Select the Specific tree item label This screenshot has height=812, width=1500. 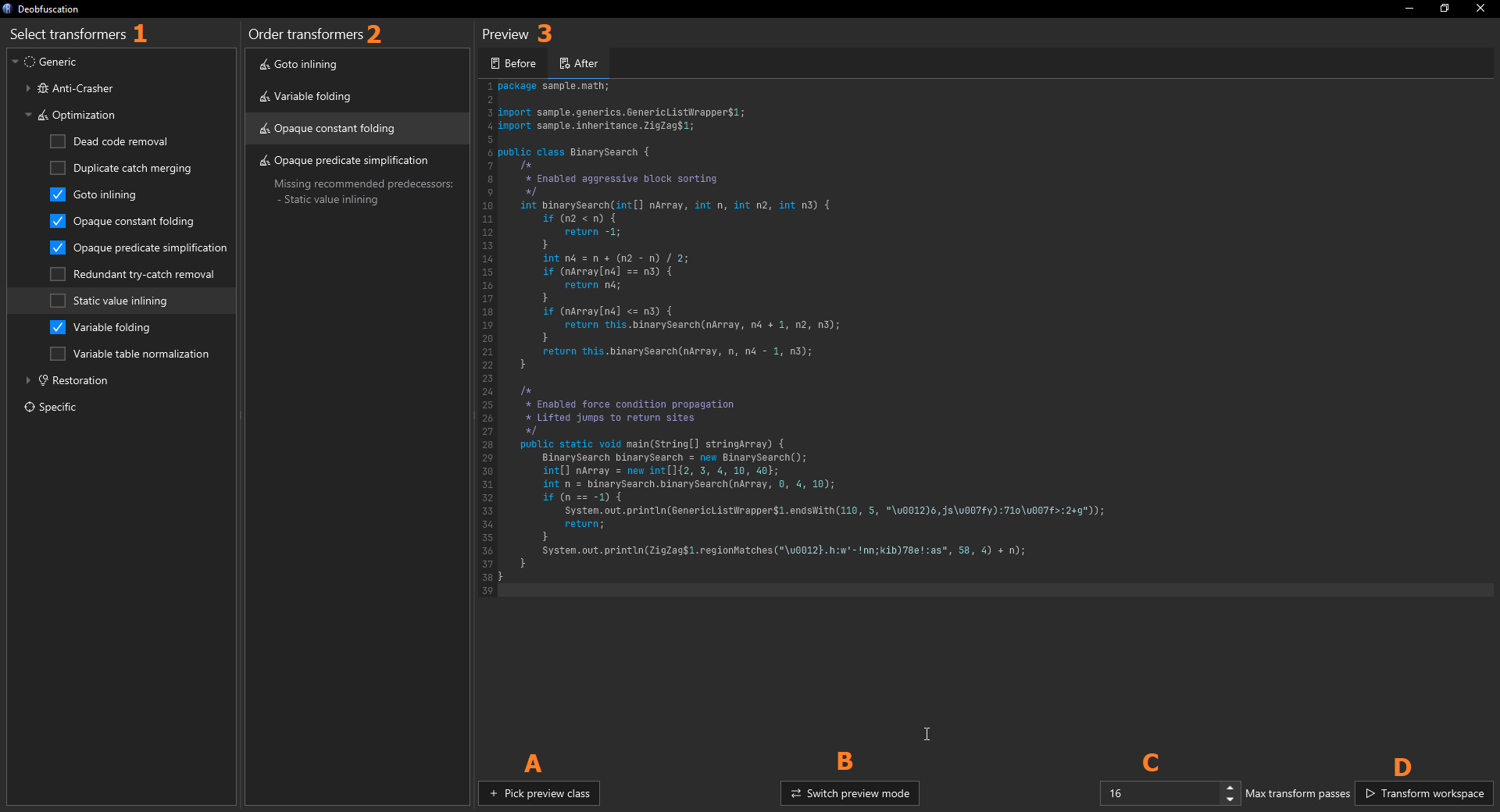(x=57, y=407)
